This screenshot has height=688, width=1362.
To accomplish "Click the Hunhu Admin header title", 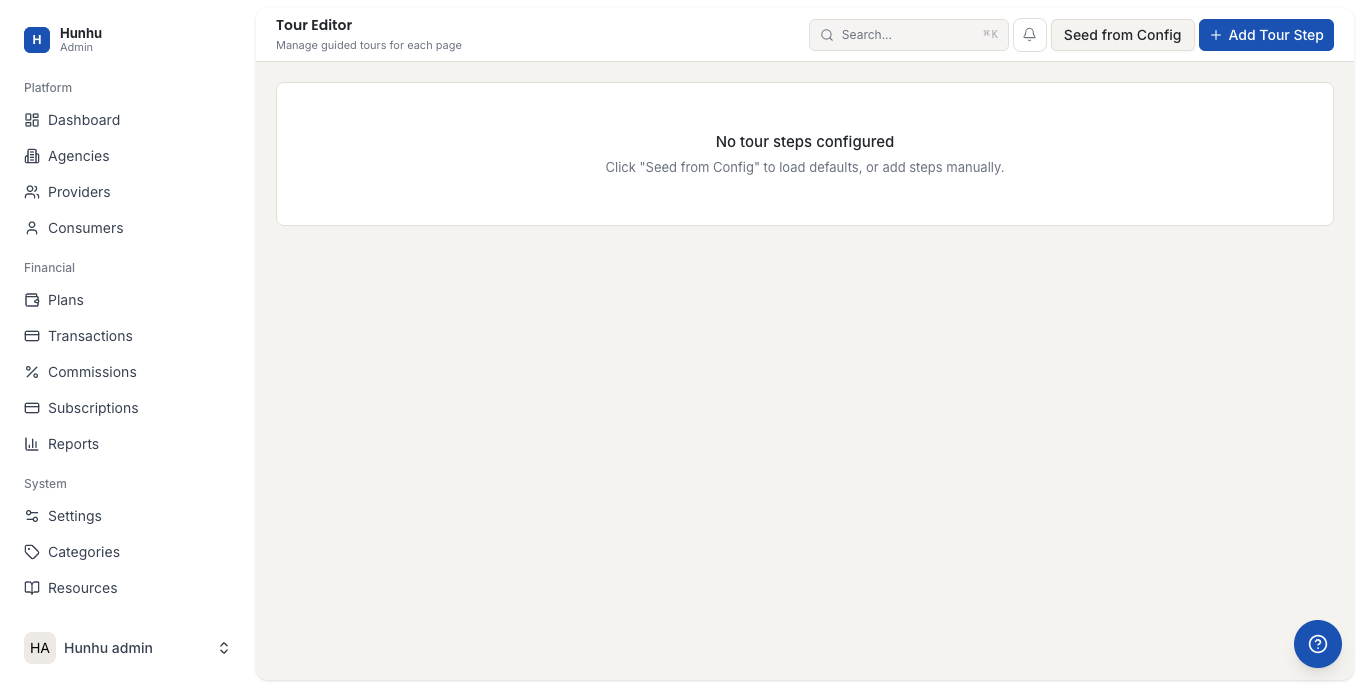I will (81, 39).
